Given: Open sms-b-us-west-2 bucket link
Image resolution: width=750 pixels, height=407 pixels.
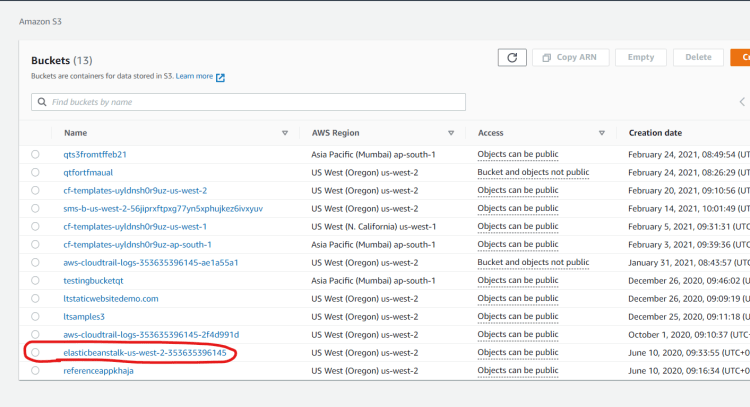Looking at the screenshot, I should click(x=163, y=209).
